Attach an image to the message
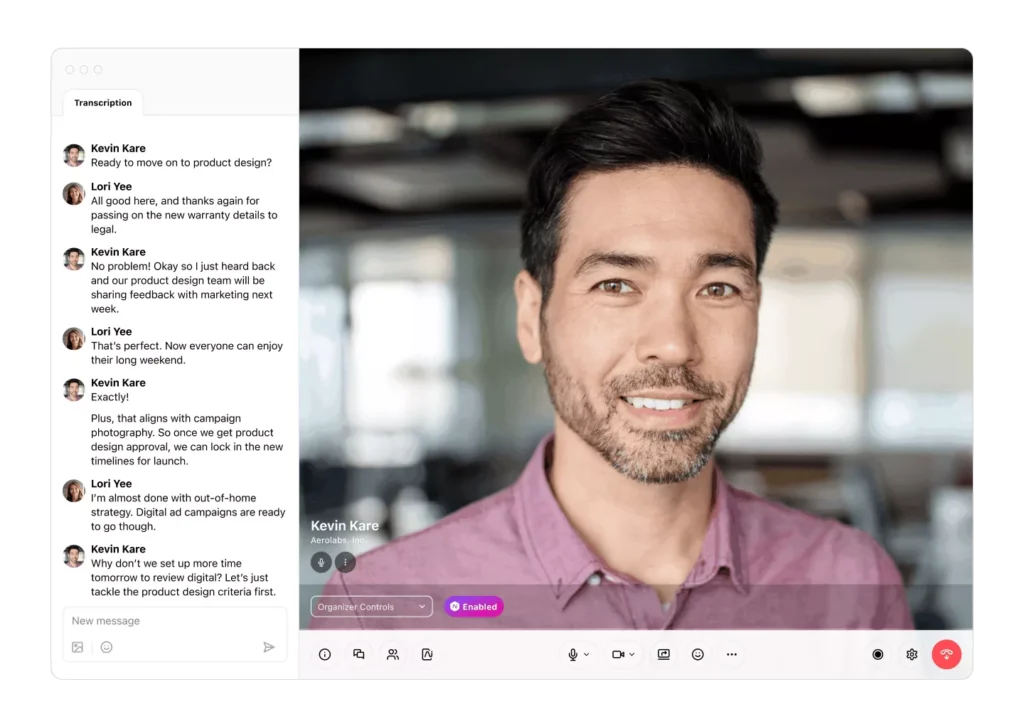 (x=78, y=647)
